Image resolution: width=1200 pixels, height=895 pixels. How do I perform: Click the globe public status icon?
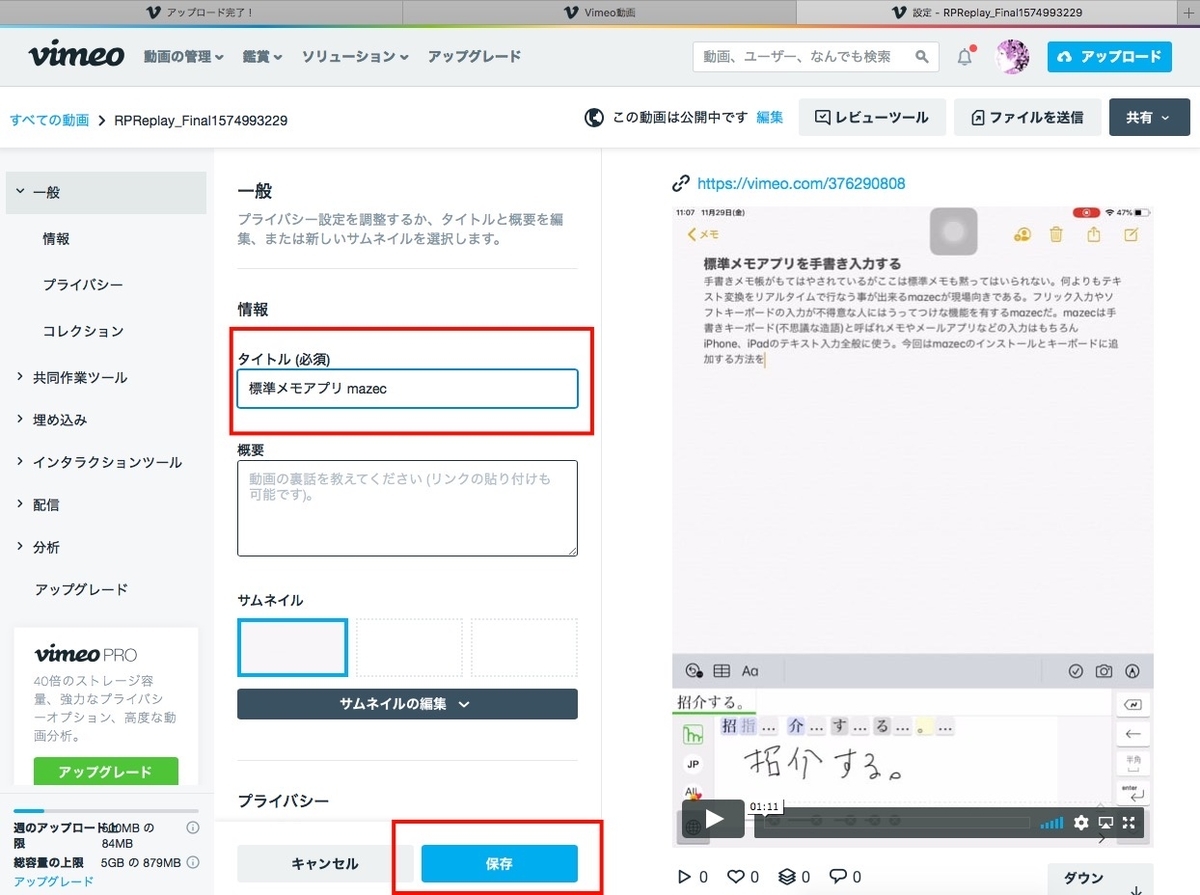[x=594, y=117]
